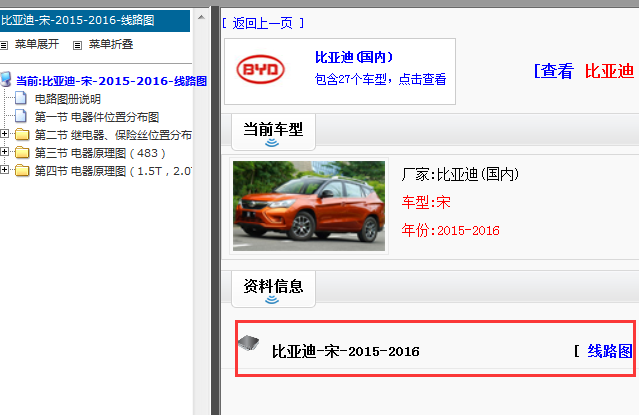This screenshot has width=639, height=415.
Task: Click the blue wave icon under 资料信息
Action: coord(272,300)
